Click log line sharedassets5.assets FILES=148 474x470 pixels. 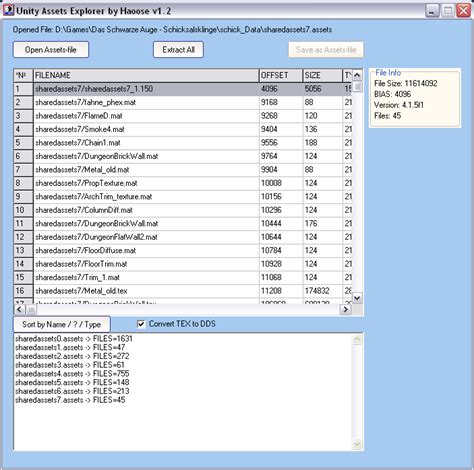point(72,382)
